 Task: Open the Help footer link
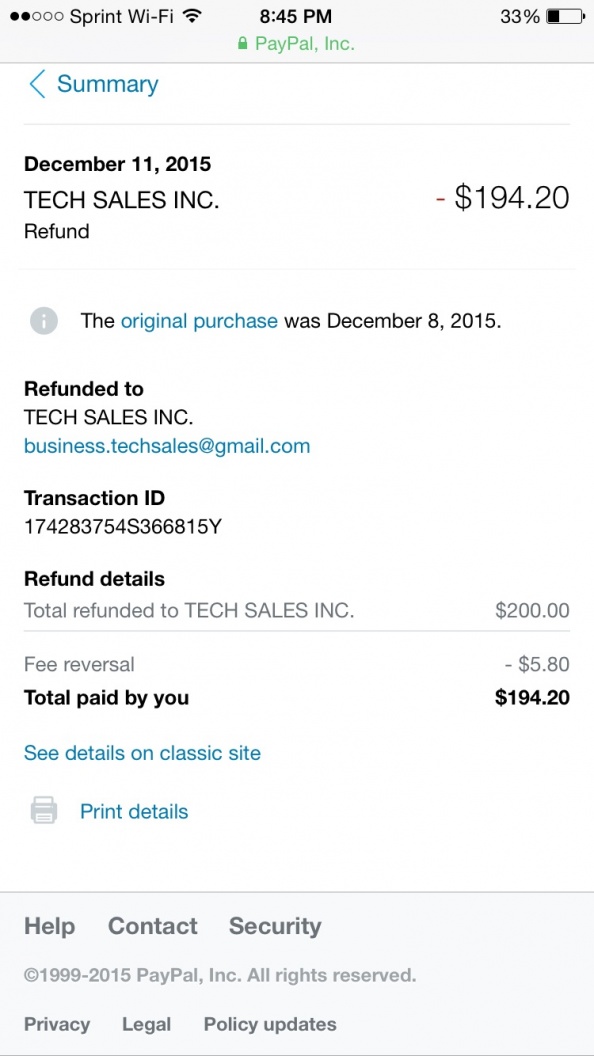click(x=50, y=926)
